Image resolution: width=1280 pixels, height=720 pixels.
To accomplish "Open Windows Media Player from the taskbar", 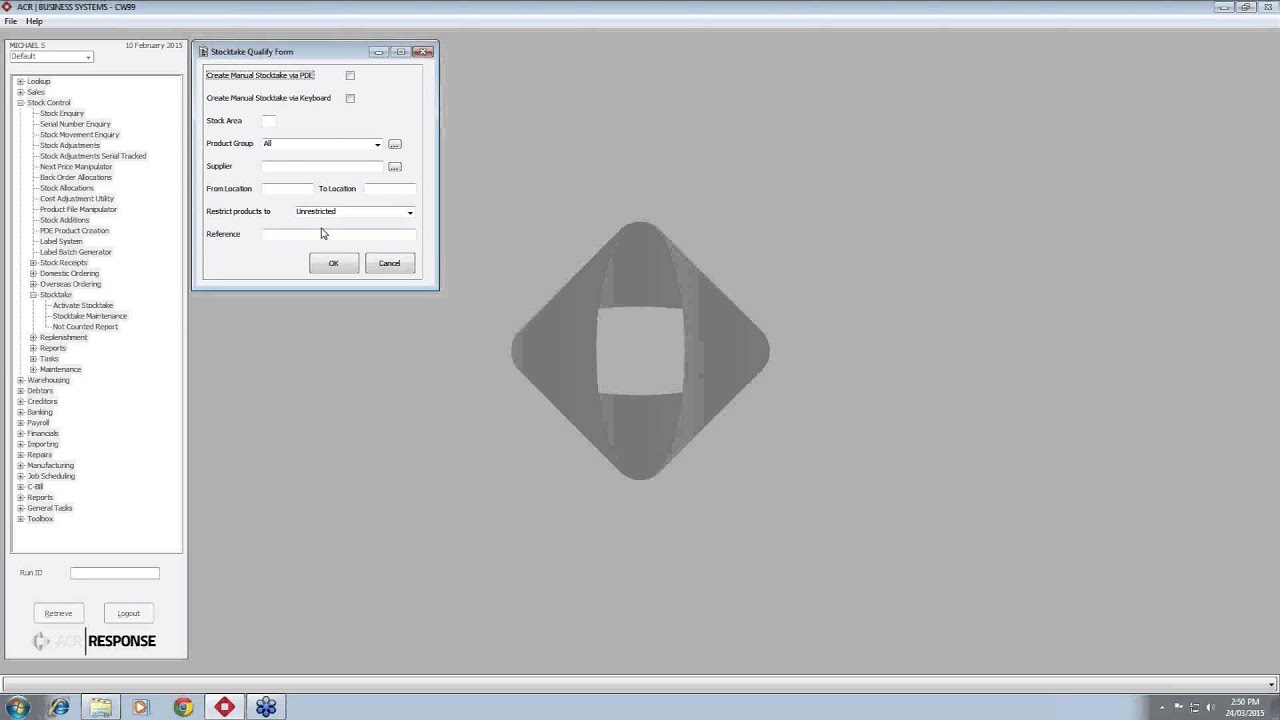I will coord(140,707).
